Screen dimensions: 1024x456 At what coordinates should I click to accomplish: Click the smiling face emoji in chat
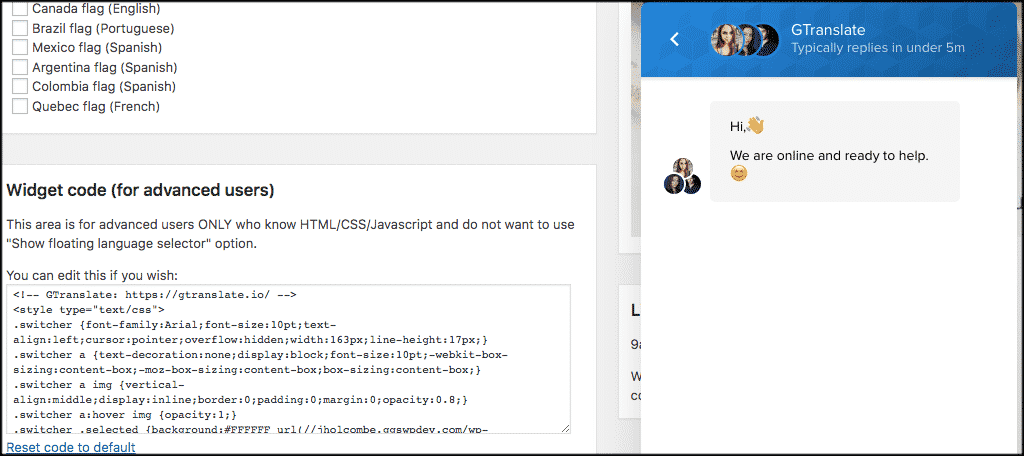[x=739, y=173]
